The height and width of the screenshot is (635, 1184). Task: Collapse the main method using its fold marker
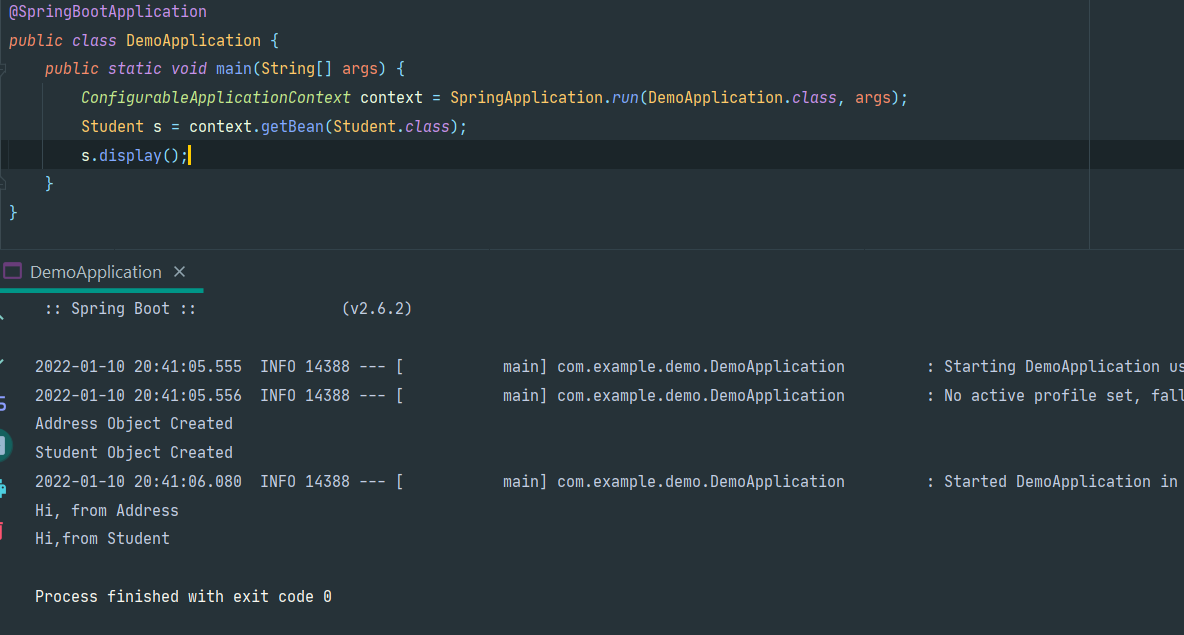click(x=3, y=69)
